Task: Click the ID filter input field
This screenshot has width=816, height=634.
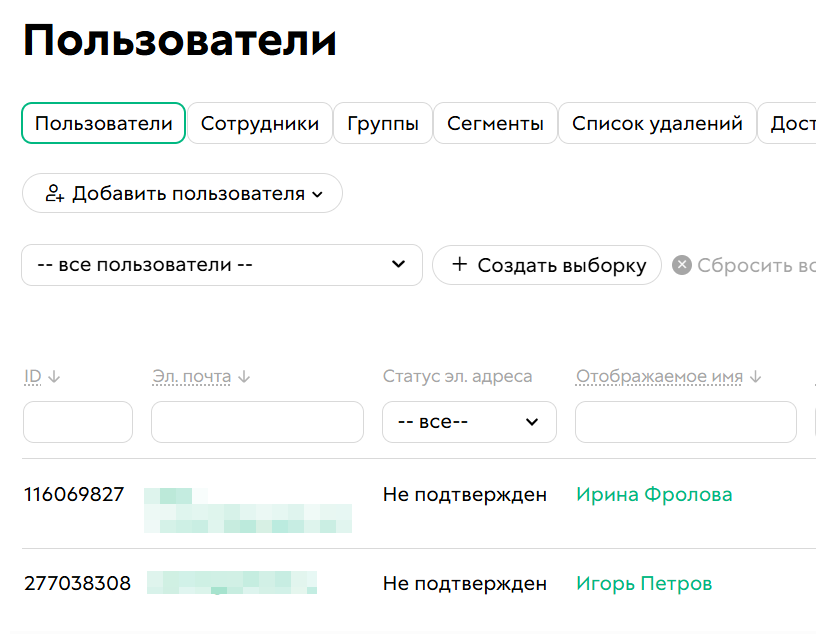Action: (x=77, y=422)
